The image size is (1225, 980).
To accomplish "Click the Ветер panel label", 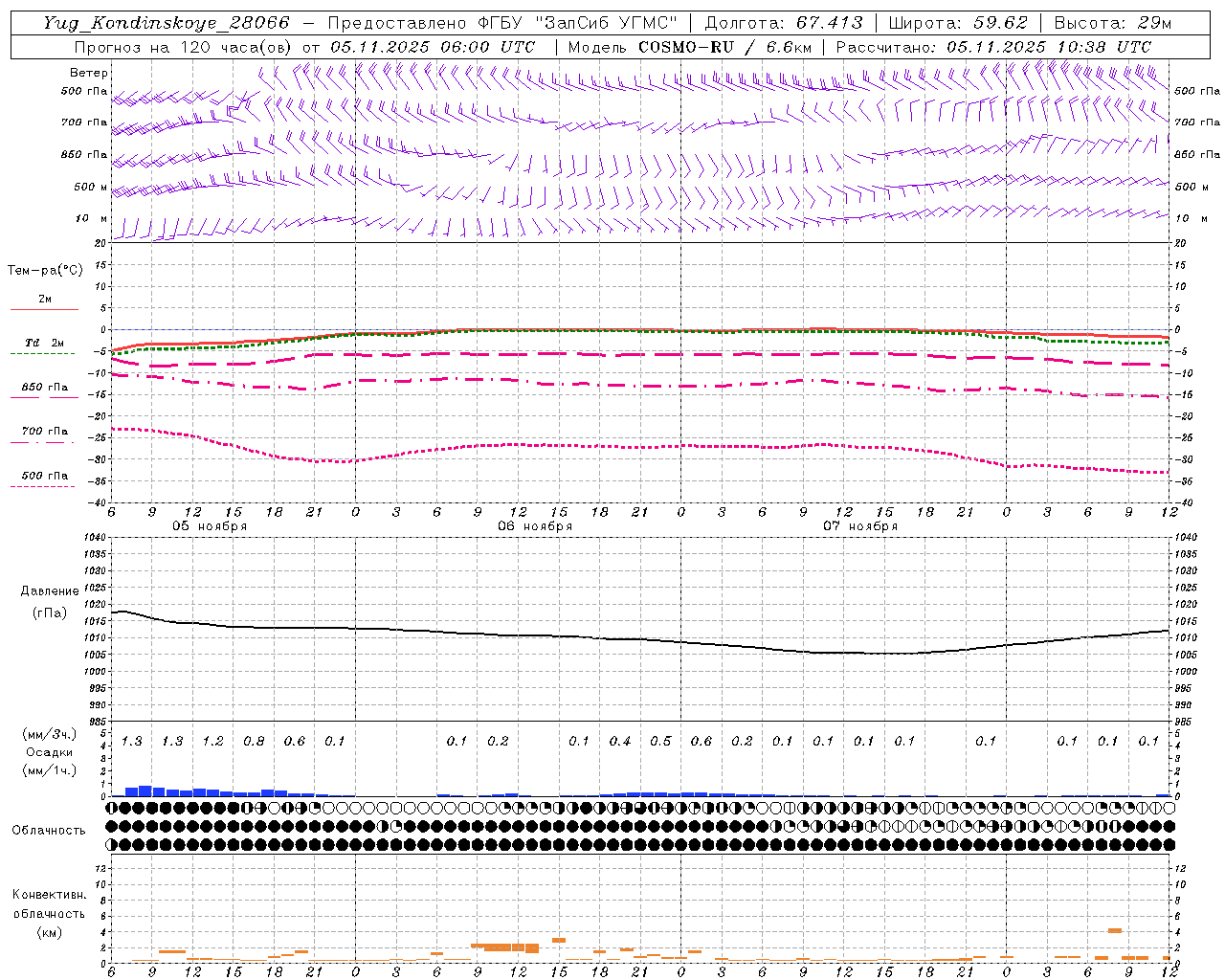I will (89, 73).
